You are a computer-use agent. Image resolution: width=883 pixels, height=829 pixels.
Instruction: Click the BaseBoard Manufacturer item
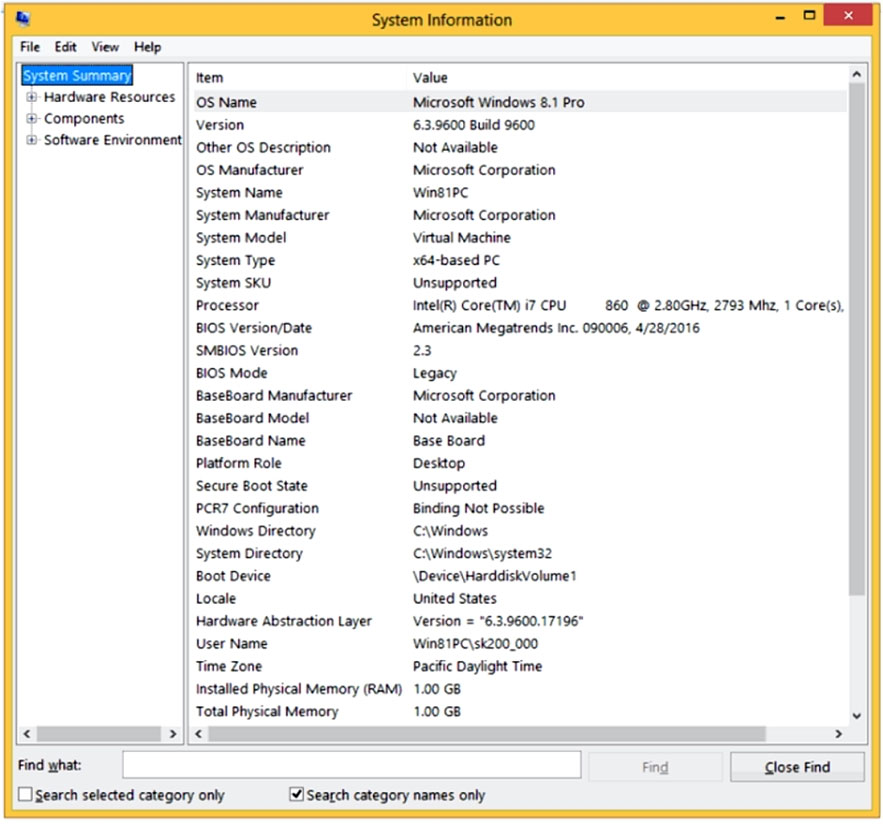click(274, 395)
